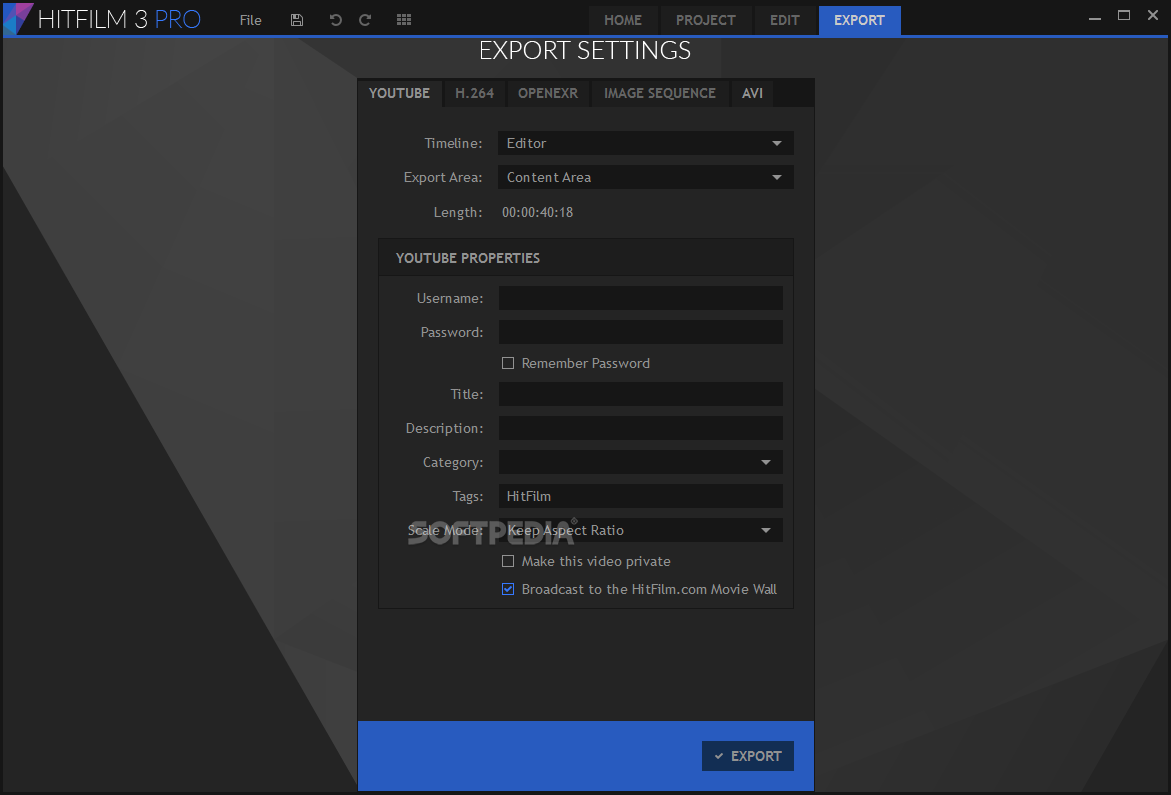Screen dimensions: 1171x795
Task: Open the AVI export tab
Action: (752, 93)
